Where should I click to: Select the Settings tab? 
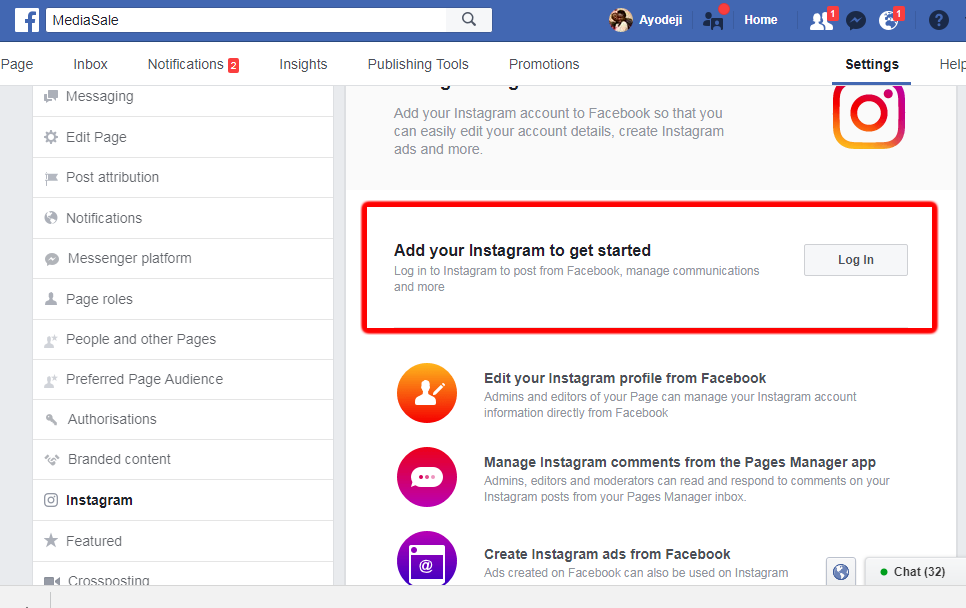coord(871,64)
